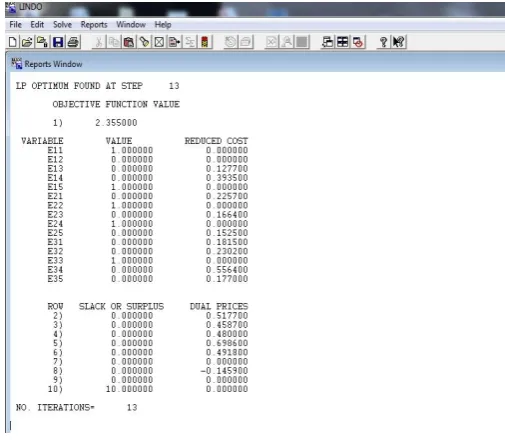Click objective value 2.355000
Screen dimensions: 505x442
pyautogui.click(x=116, y=123)
